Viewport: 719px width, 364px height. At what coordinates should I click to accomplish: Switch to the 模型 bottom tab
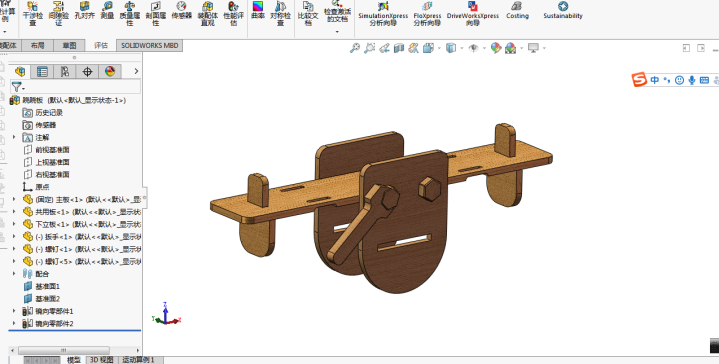pos(73,360)
